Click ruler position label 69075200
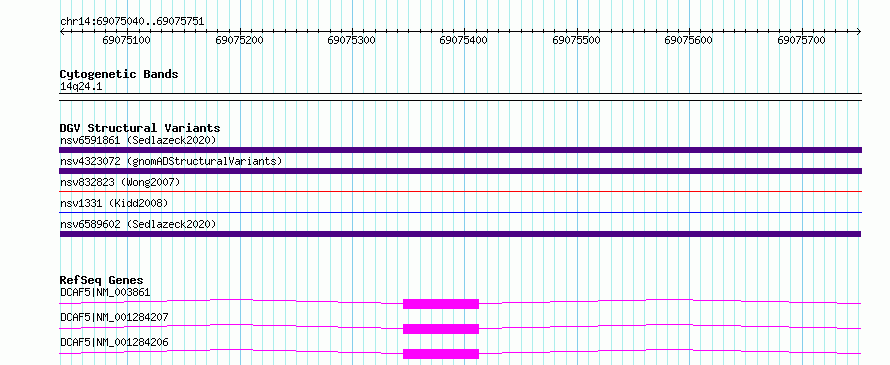Image resolution: width=890 pixels, height=365 pixels. pos(240,40)
